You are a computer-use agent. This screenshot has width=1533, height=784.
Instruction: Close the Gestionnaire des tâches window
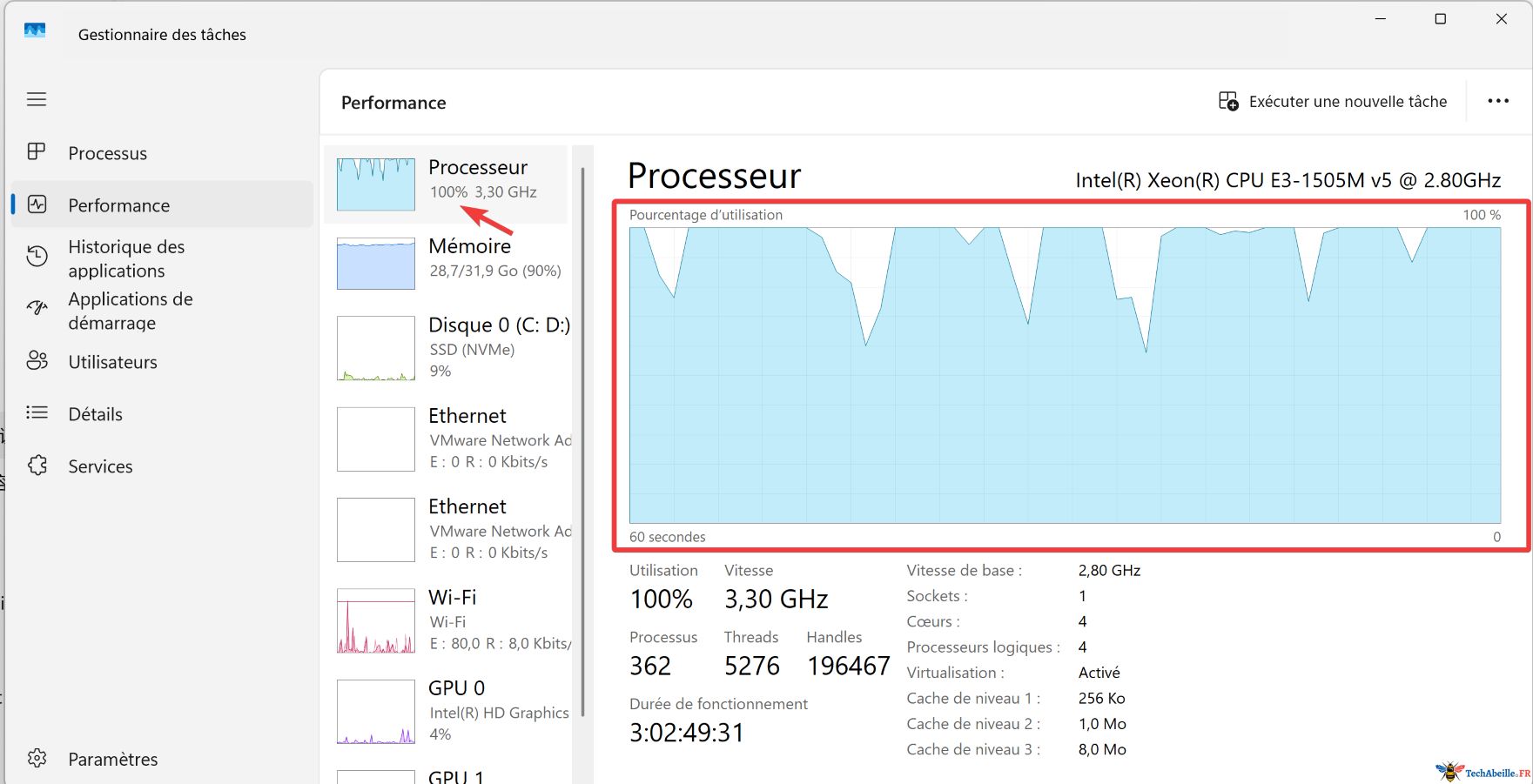pos(1502,19)
